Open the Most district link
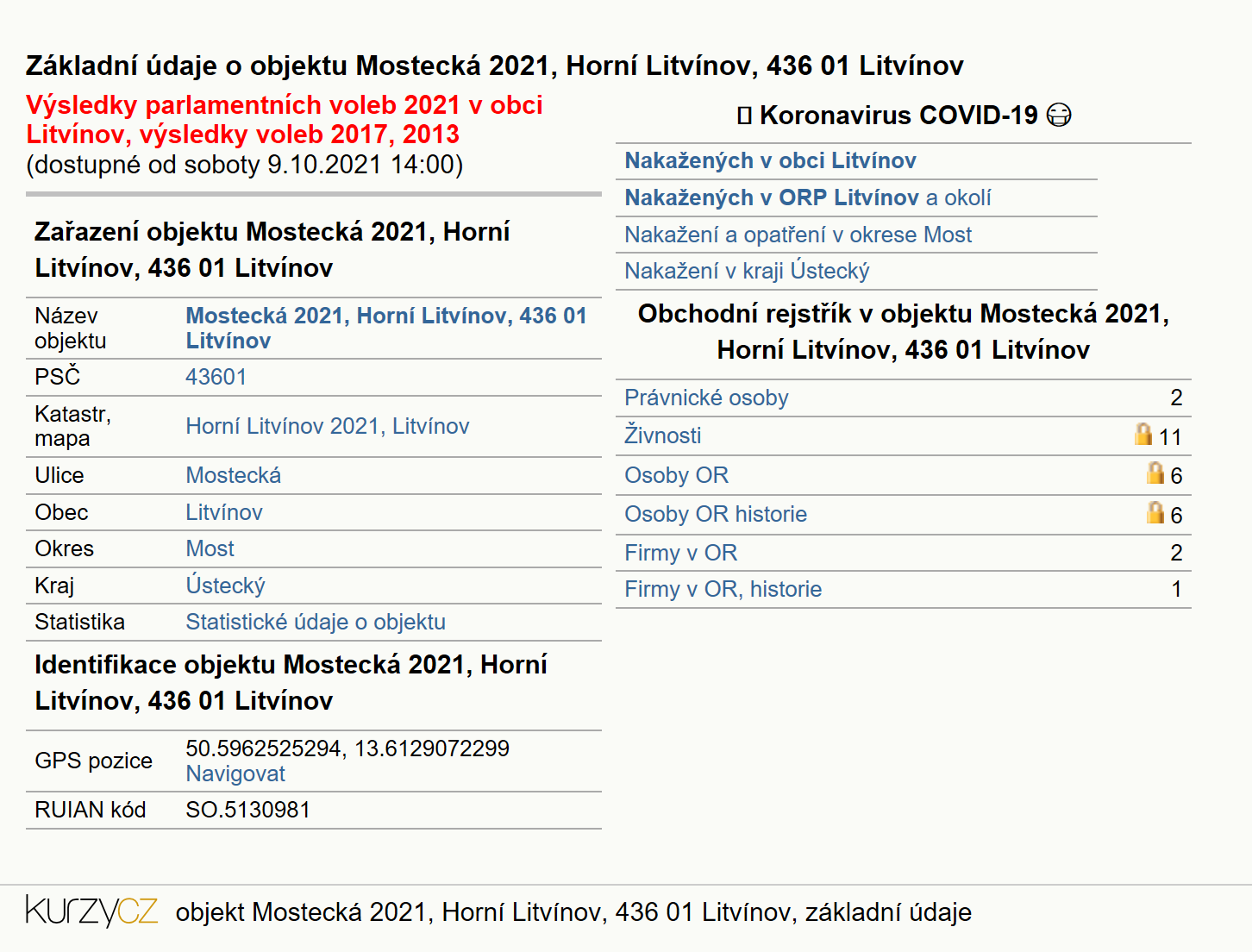Image resolution: width=1252 pixels, height=952 pixels. [x=210, y=548]
